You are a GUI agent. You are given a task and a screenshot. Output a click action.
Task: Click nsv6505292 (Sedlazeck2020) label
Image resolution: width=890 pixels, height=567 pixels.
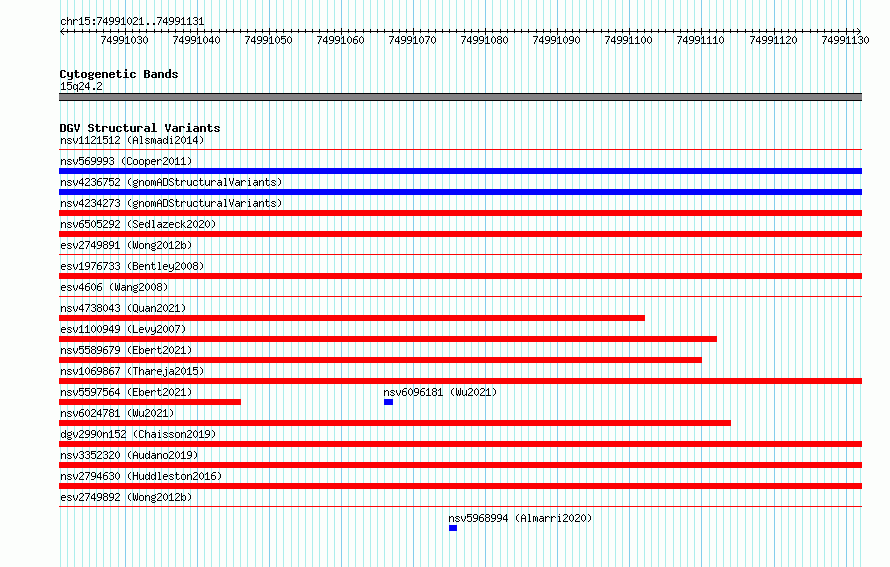pos(138,224)
